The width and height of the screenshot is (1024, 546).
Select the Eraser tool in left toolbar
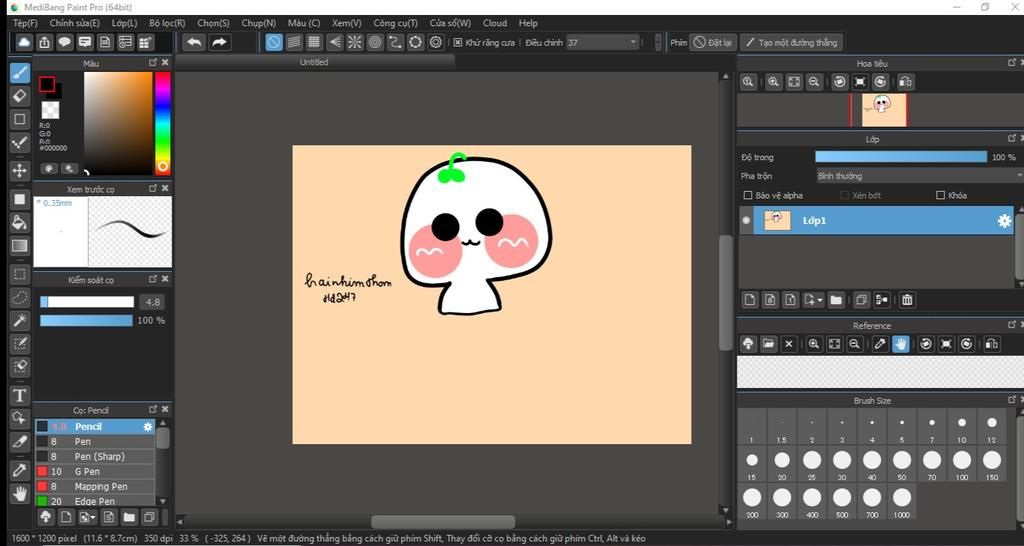coord(19,96)
